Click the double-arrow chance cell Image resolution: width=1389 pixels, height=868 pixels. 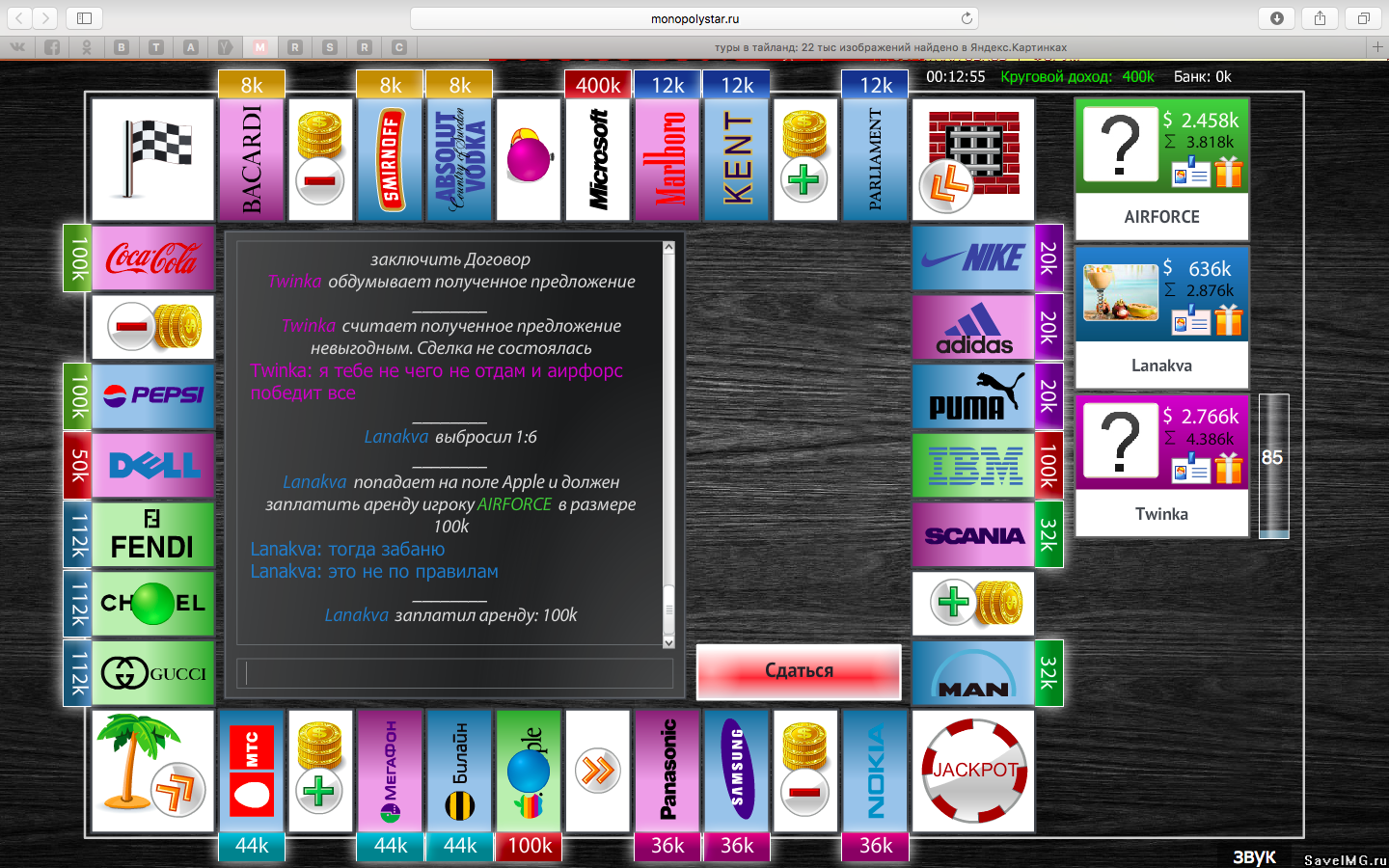click(x=599, y=772)
